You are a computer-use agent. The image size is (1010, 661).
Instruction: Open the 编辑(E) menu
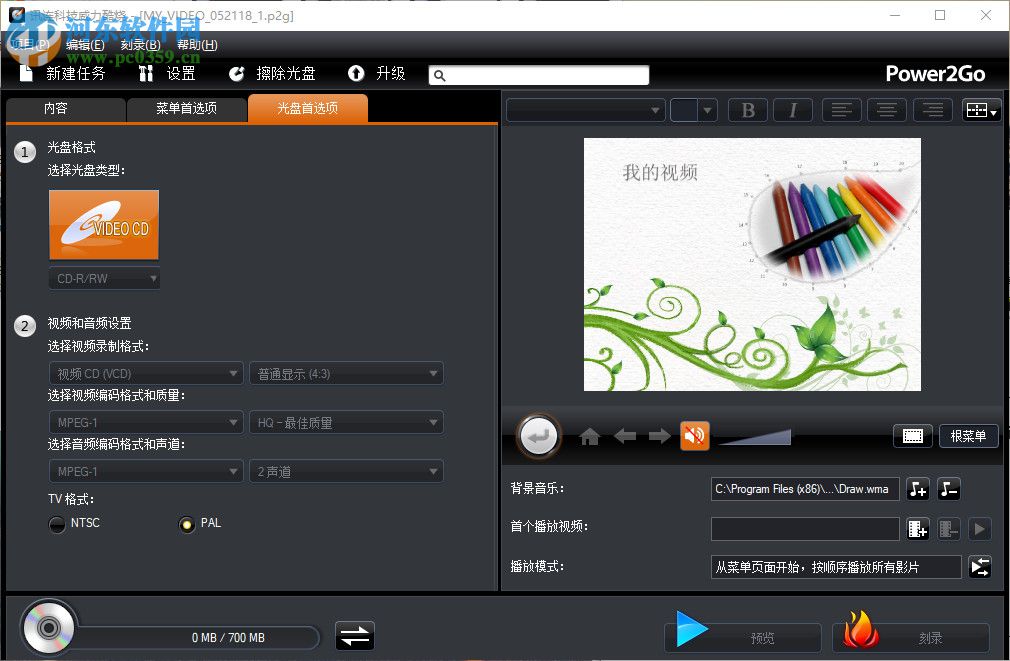(85, 44)
